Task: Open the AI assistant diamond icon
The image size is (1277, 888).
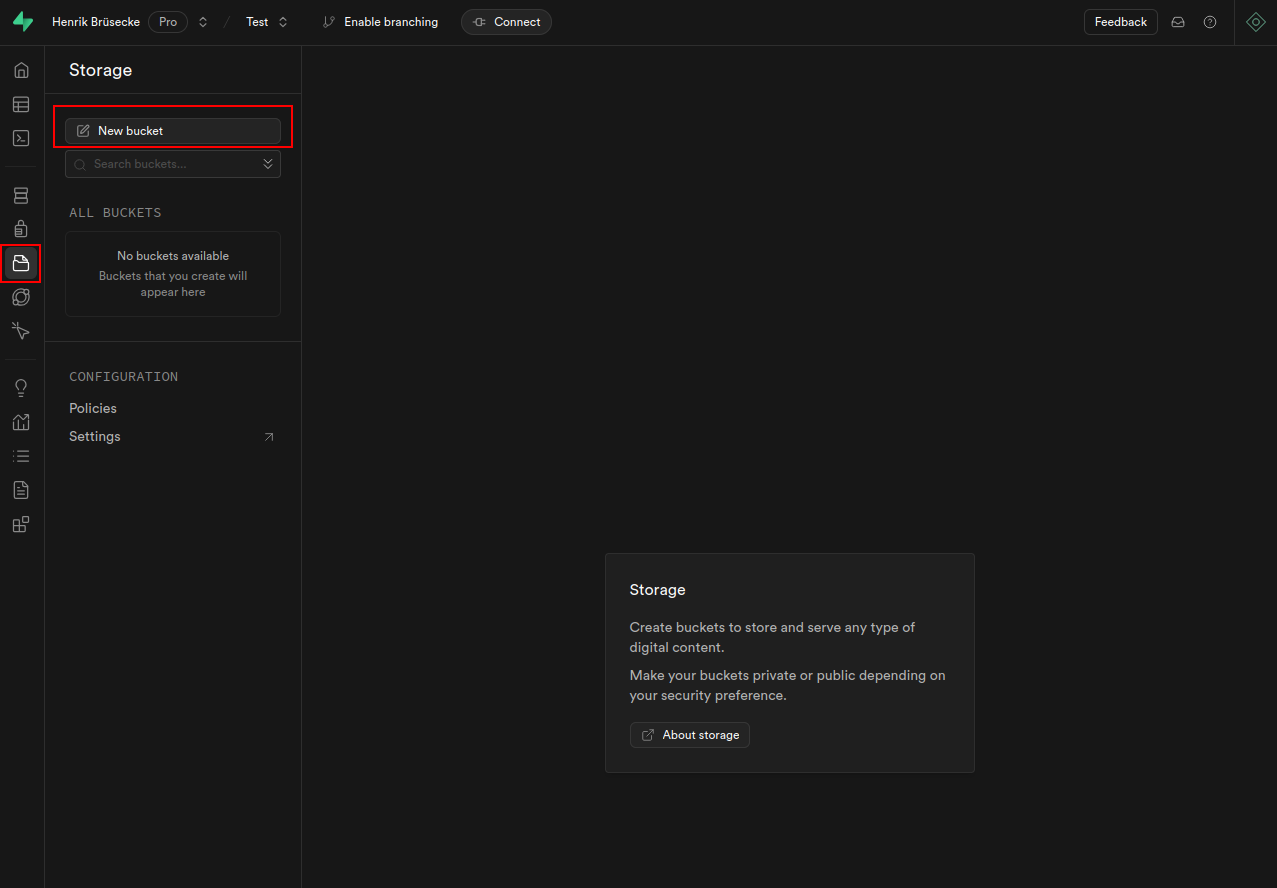Action: (1256, 22)
